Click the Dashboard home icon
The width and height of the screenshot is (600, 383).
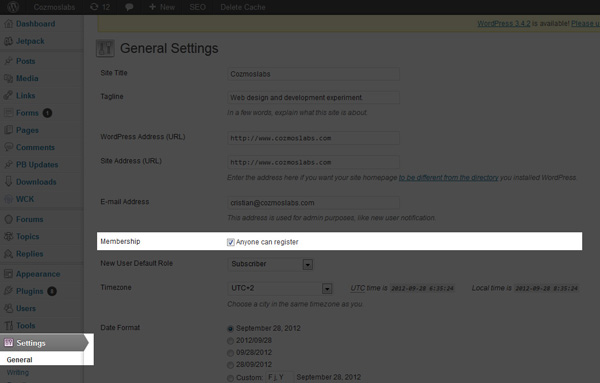8,24
